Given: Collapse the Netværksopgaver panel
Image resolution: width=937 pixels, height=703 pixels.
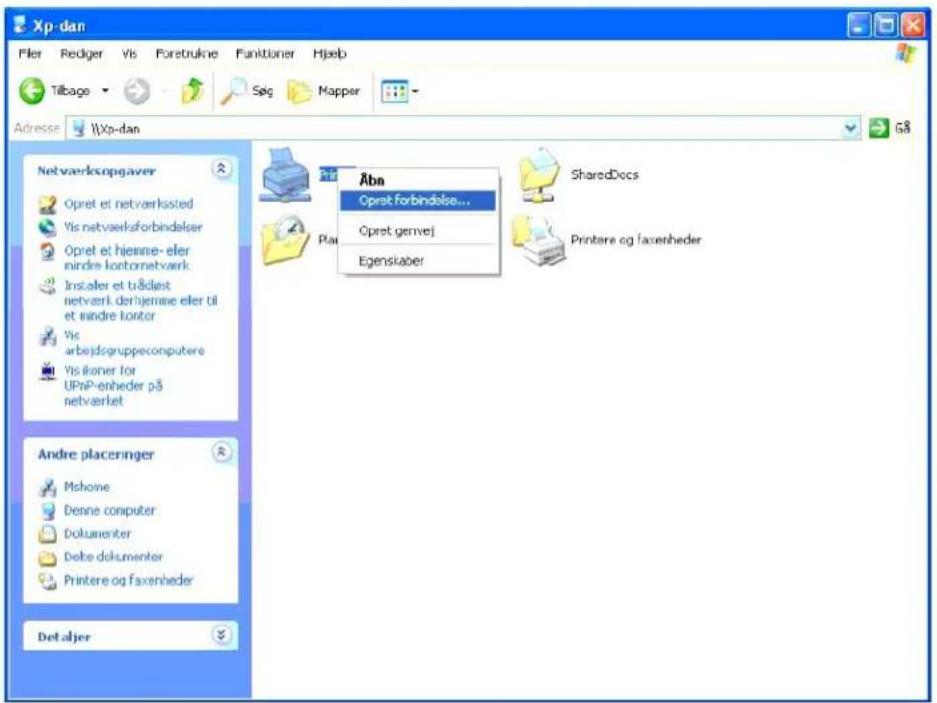Looking at the screenshot, I should click(221, 169).
